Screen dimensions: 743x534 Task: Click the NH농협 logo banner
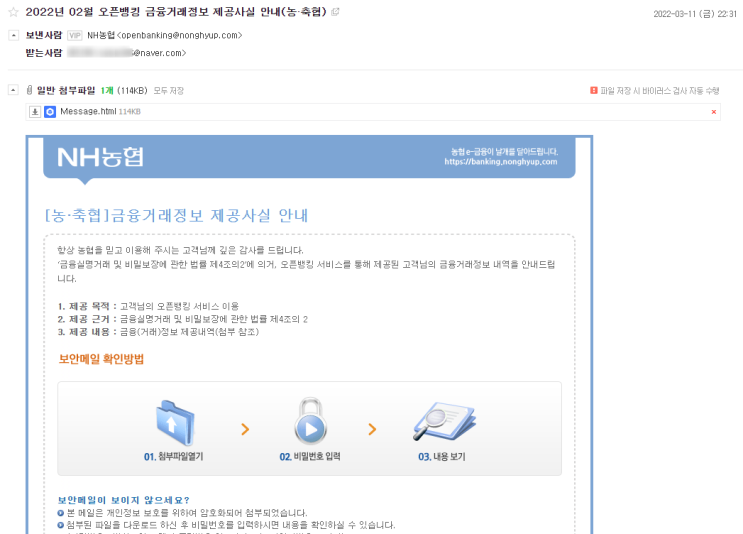(x=100, y=157)
